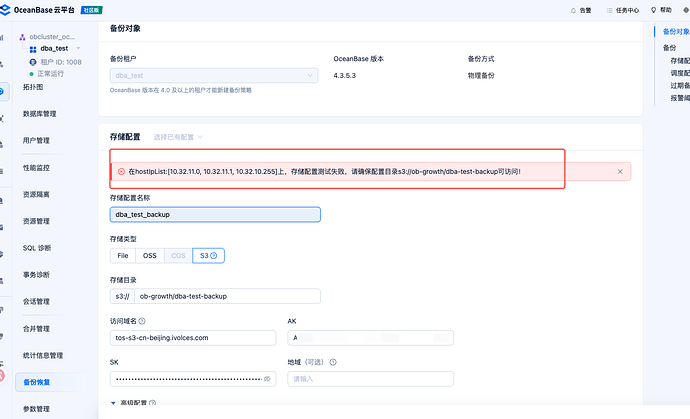
Task: Select File storage type
Action: pos(123,256)
